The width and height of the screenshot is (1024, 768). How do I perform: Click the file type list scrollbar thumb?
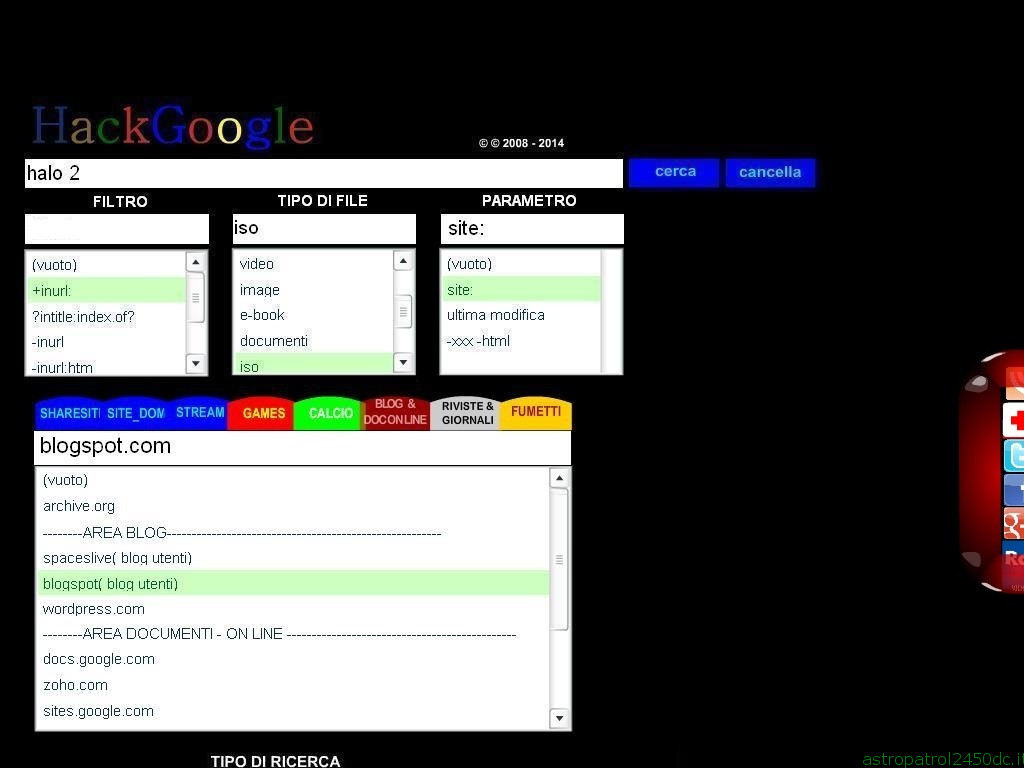[404, 312]
